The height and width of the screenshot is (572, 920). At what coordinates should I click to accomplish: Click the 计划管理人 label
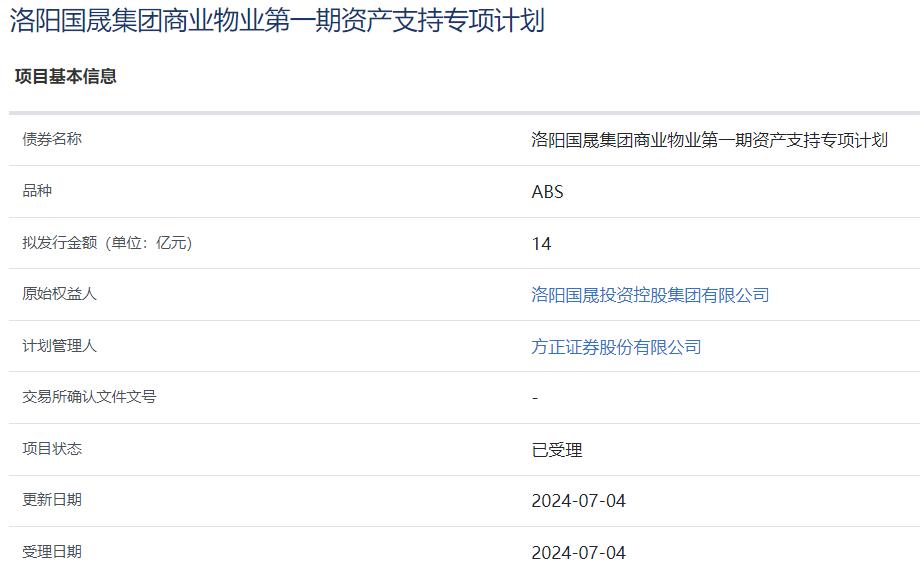(59, 346)
